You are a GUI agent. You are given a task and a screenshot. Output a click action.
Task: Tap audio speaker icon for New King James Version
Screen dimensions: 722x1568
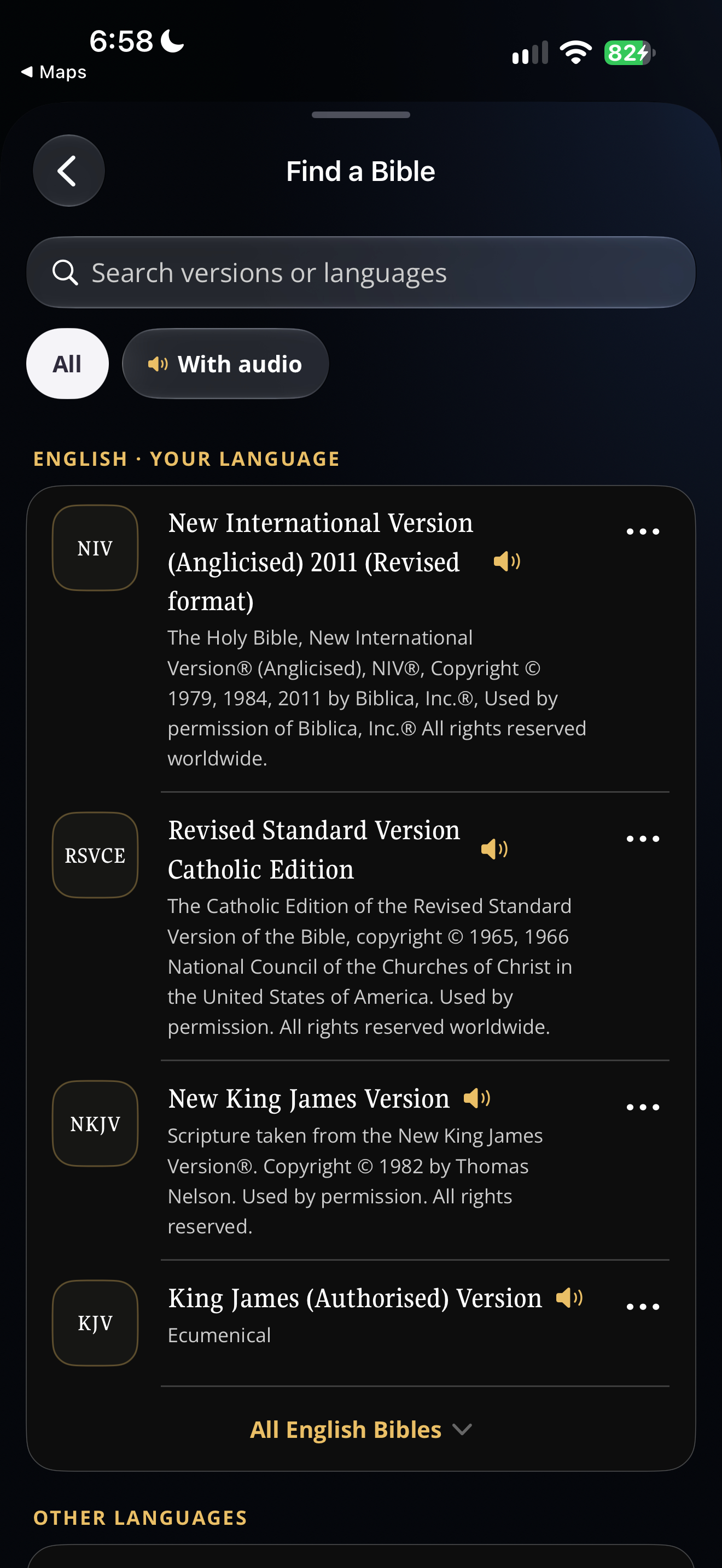(x=478, y=1098)
